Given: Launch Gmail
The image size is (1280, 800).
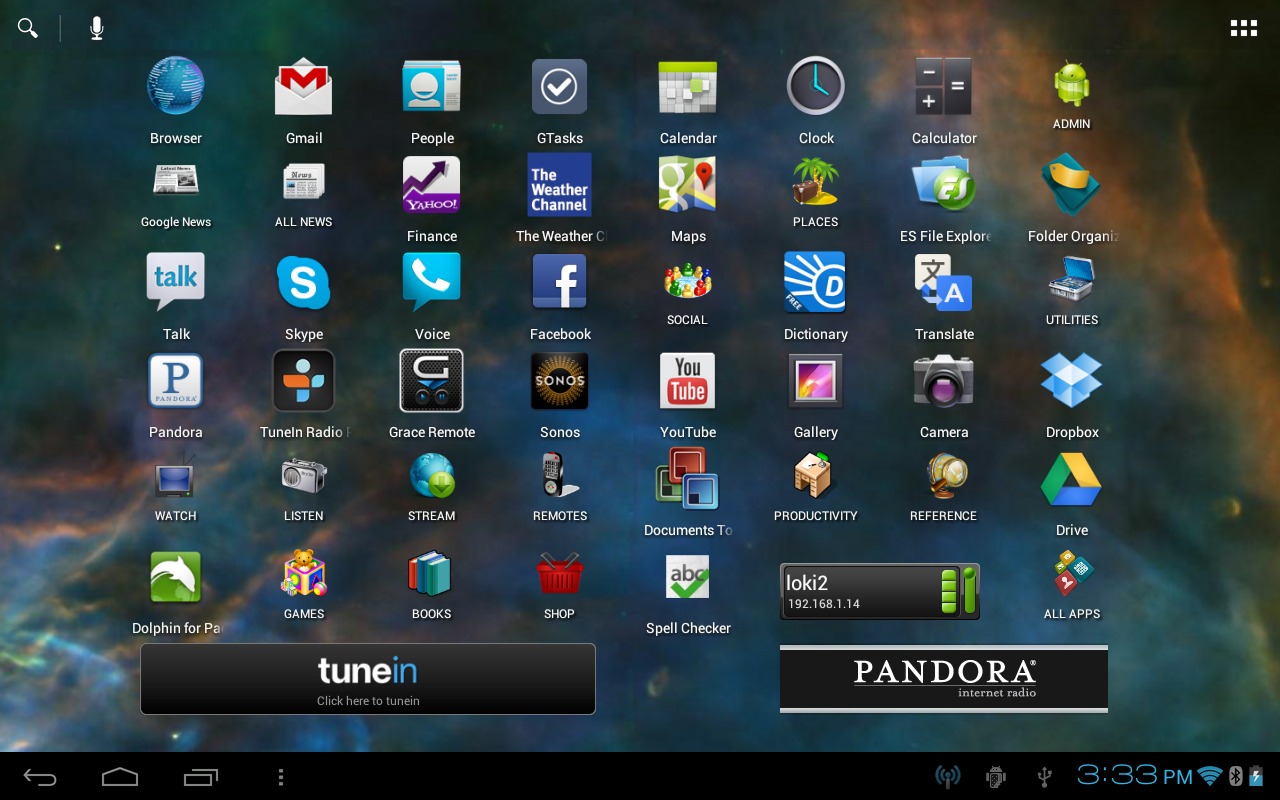Looking at the screenshot, I should click(x=304, y=86).
